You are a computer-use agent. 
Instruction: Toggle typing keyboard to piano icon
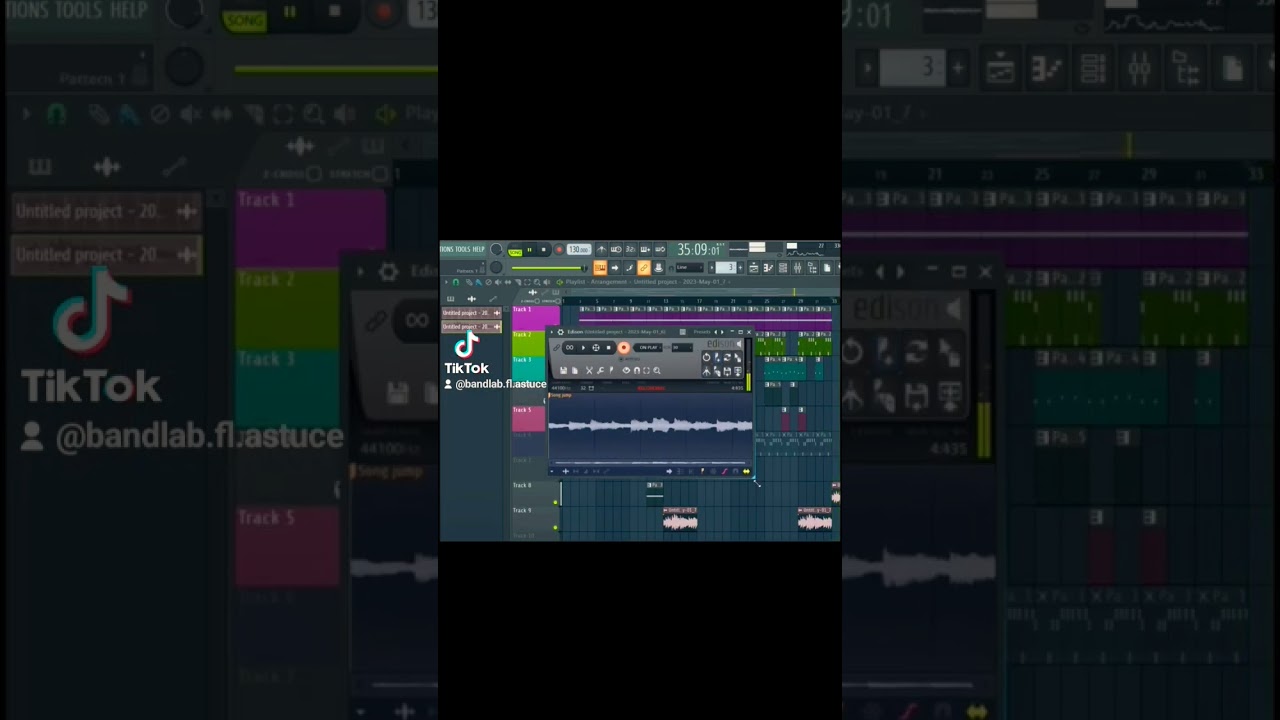[600, 268]
